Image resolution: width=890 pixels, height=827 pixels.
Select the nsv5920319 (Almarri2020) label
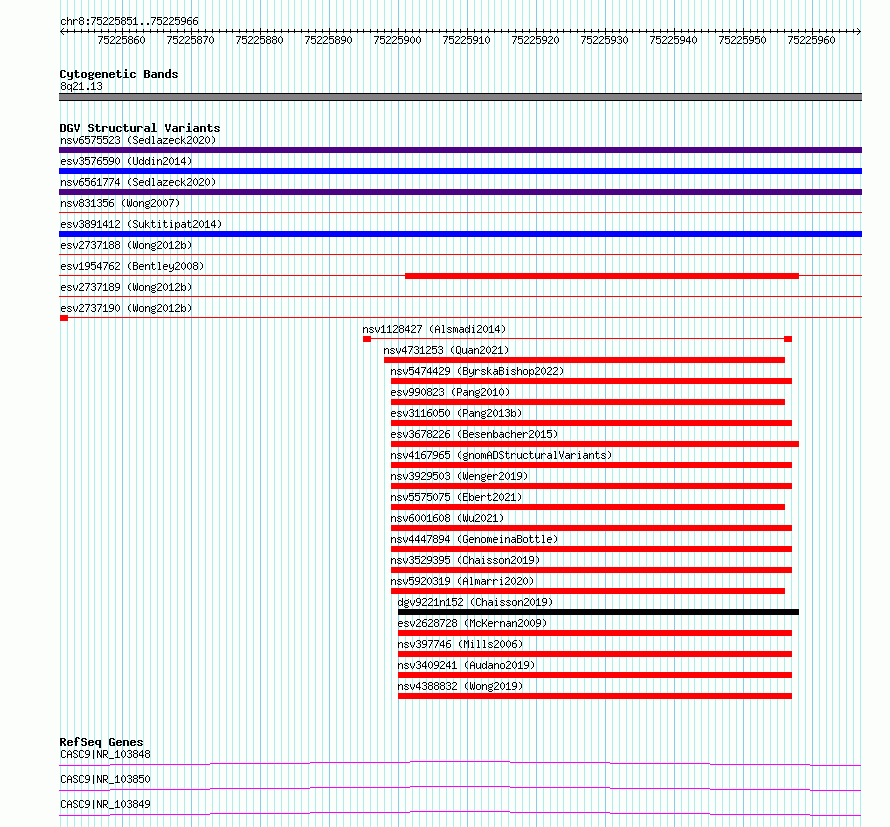(x=463, y=581)
